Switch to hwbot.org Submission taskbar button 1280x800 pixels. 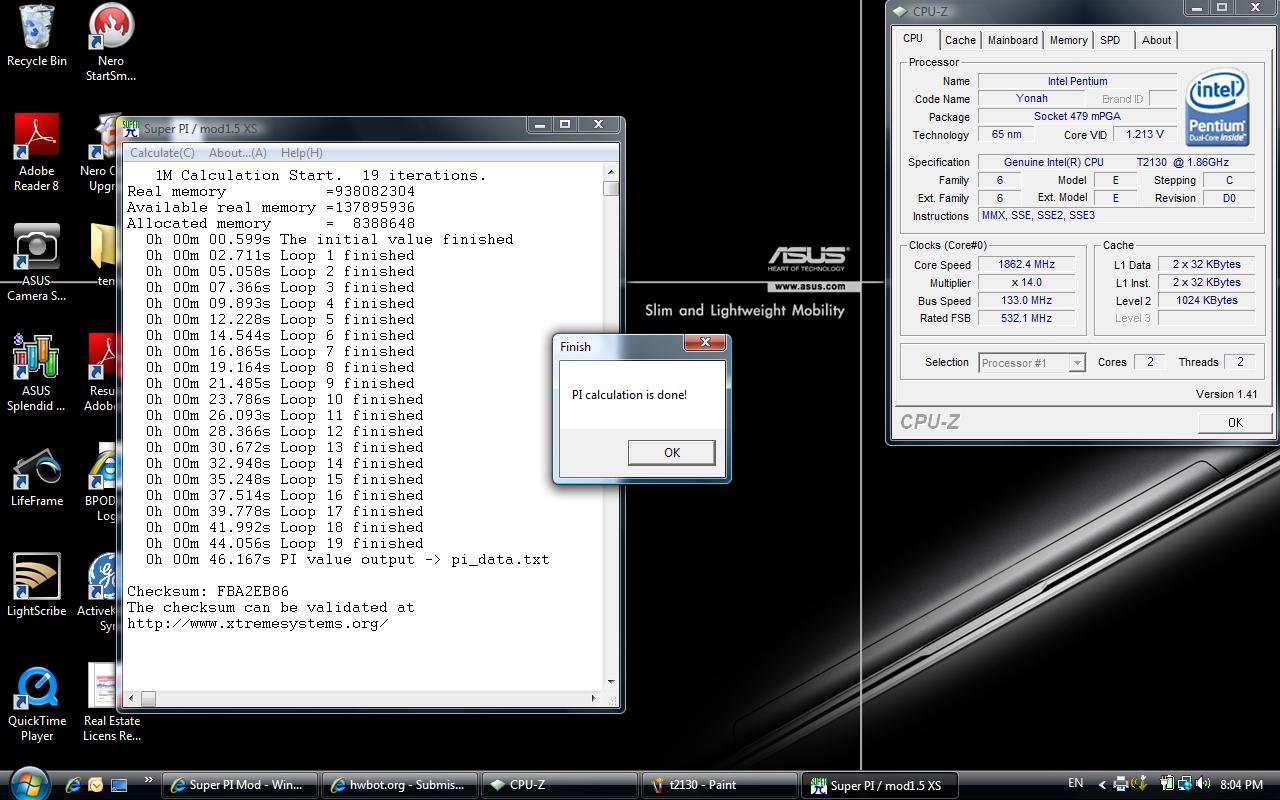400,785
